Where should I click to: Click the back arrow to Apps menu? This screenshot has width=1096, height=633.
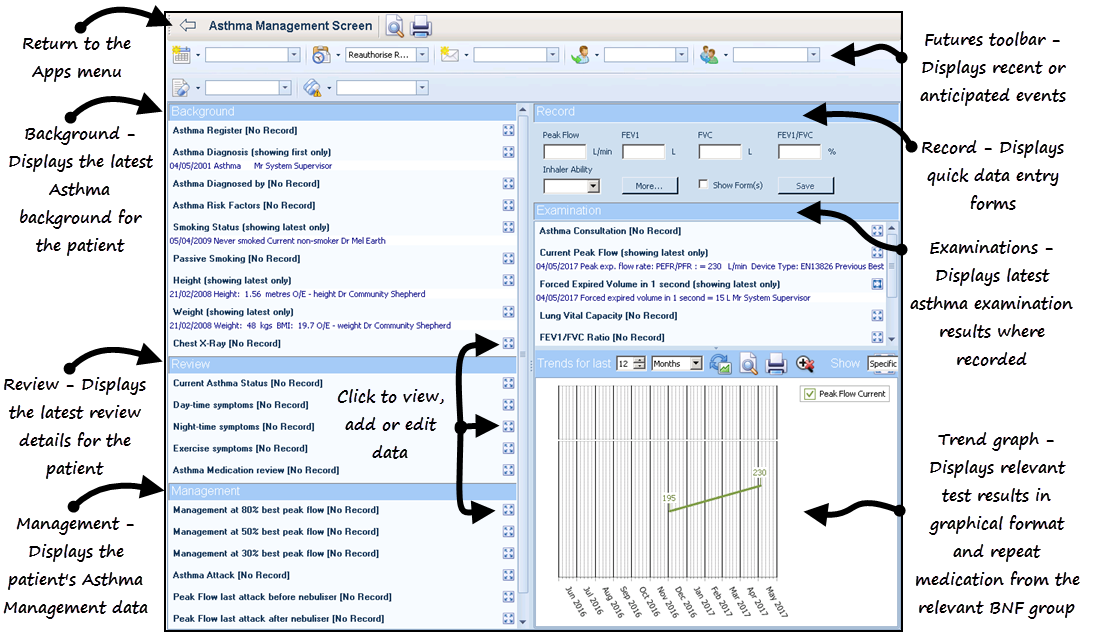[x=187, y=26]
